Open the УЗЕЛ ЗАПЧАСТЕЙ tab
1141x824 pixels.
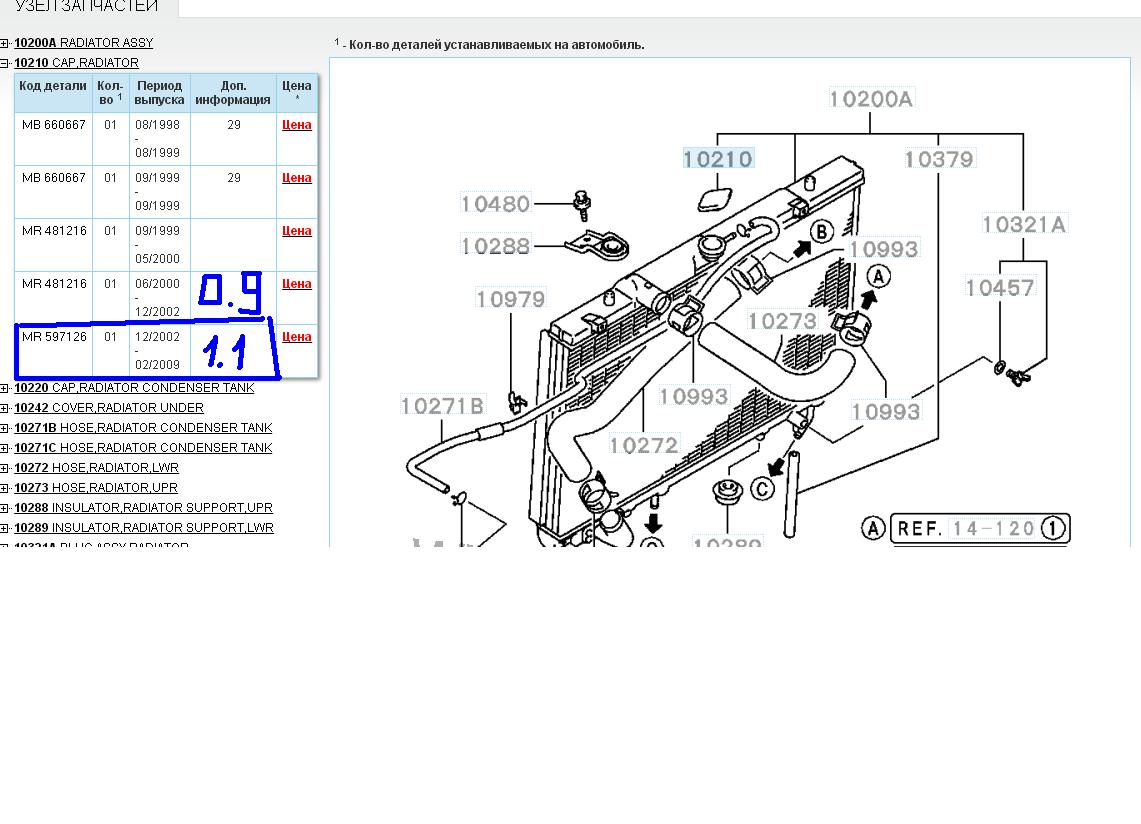pyautogui.click(x=87, y=7)
